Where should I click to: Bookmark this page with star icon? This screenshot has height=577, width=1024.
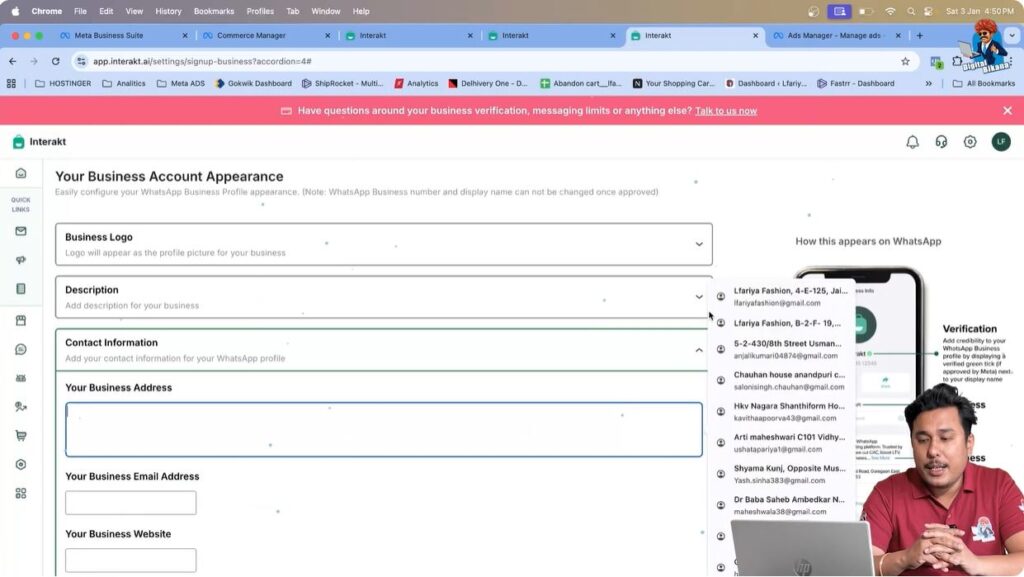tap(905, 61)
